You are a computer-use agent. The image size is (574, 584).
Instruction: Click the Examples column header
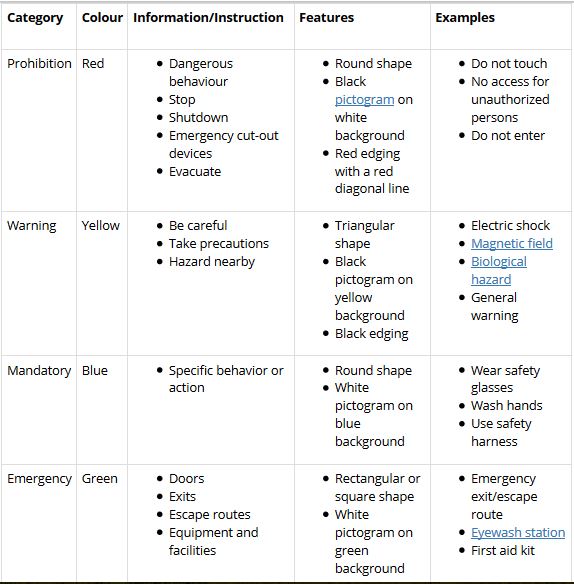click(465, 18)
